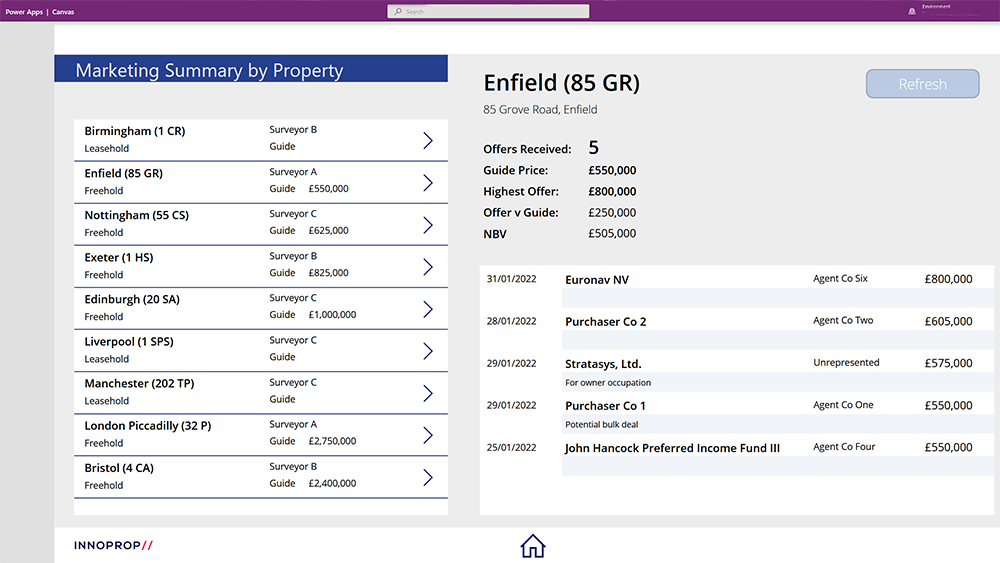Click the Purchaser Co 1 offer name
This screenshot has width=1000, height=563.
point(605,406)
